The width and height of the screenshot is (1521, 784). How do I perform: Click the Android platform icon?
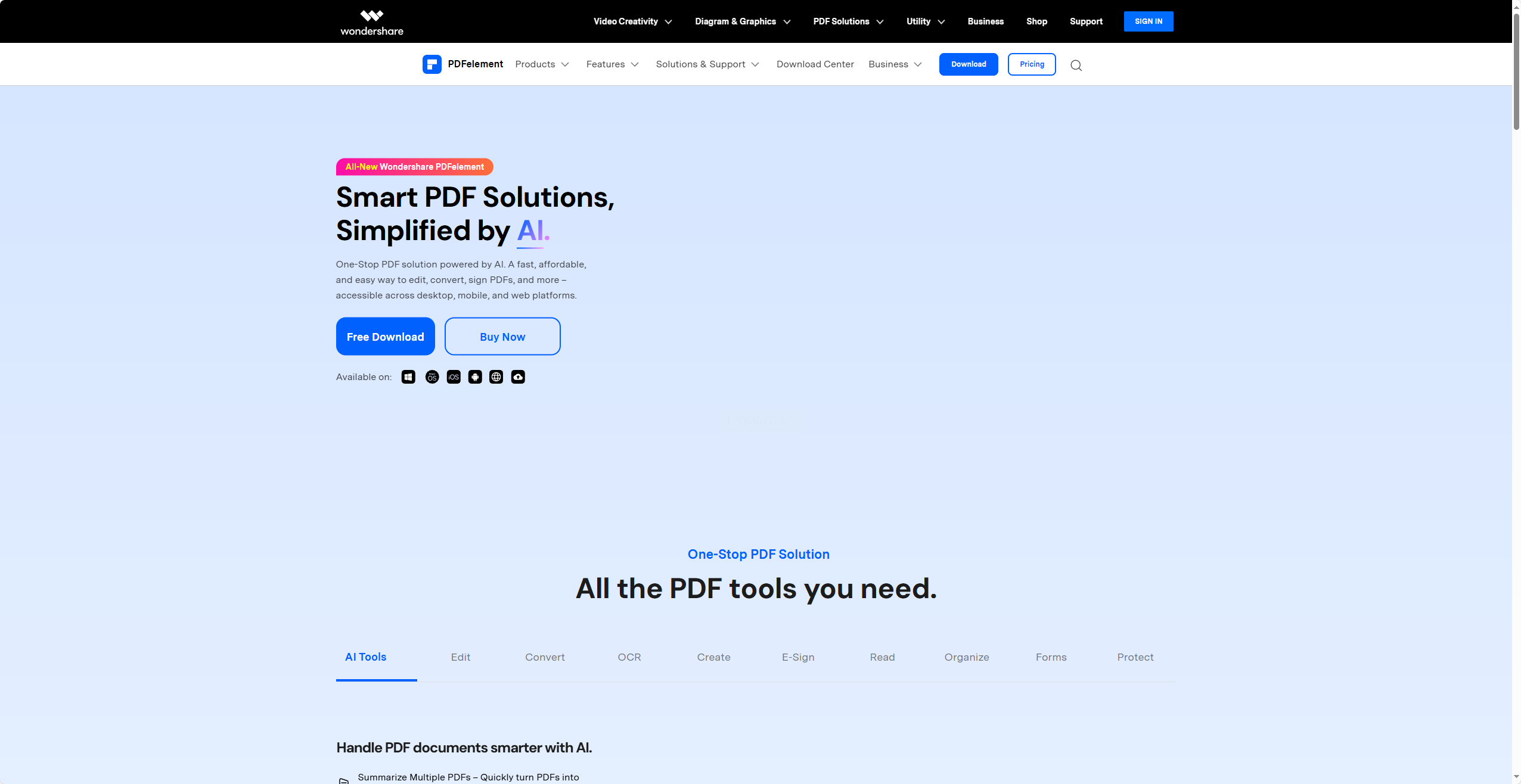(x=475, y=377)
